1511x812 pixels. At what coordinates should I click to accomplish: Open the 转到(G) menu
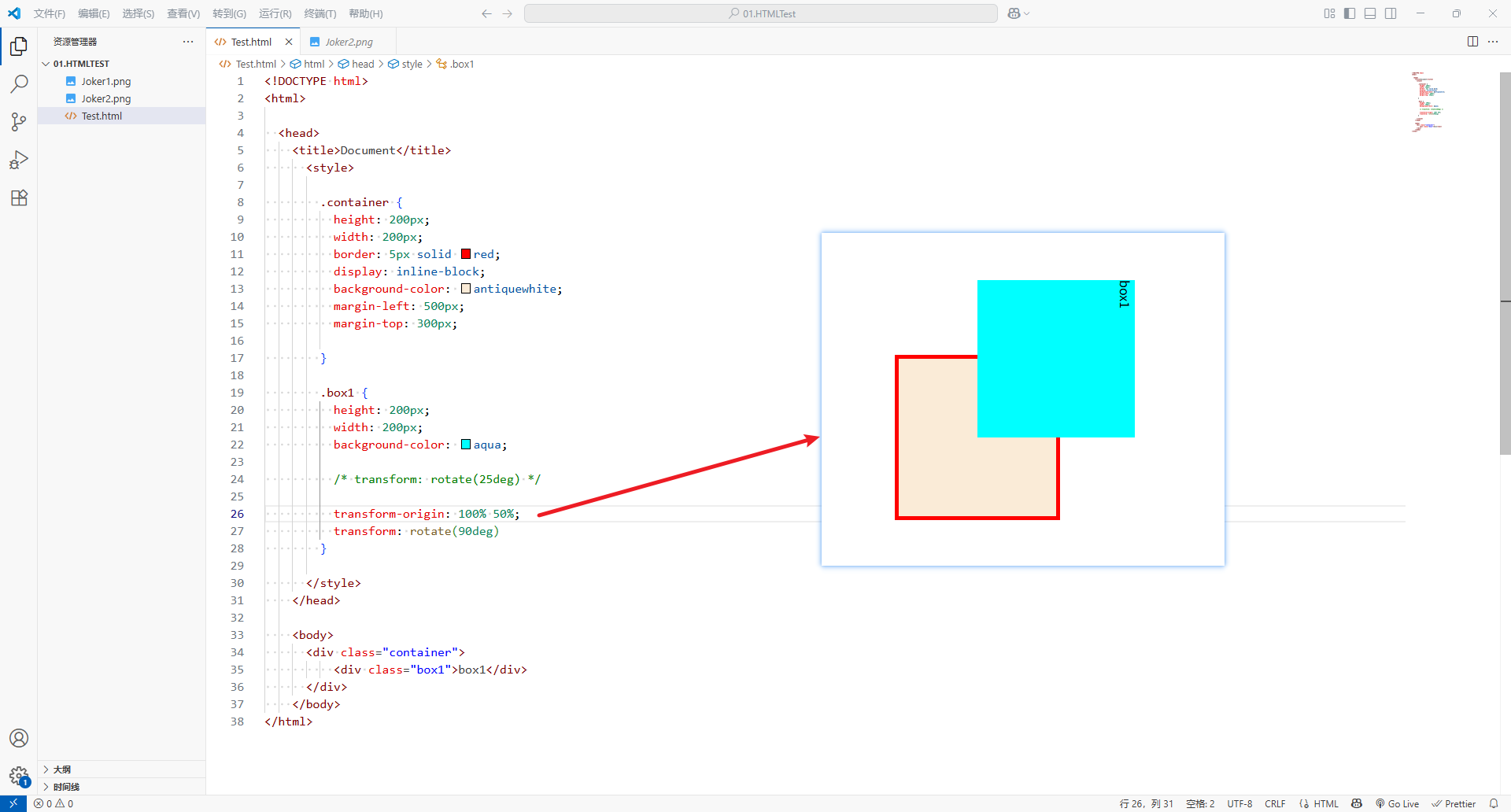tap(229, 13)
